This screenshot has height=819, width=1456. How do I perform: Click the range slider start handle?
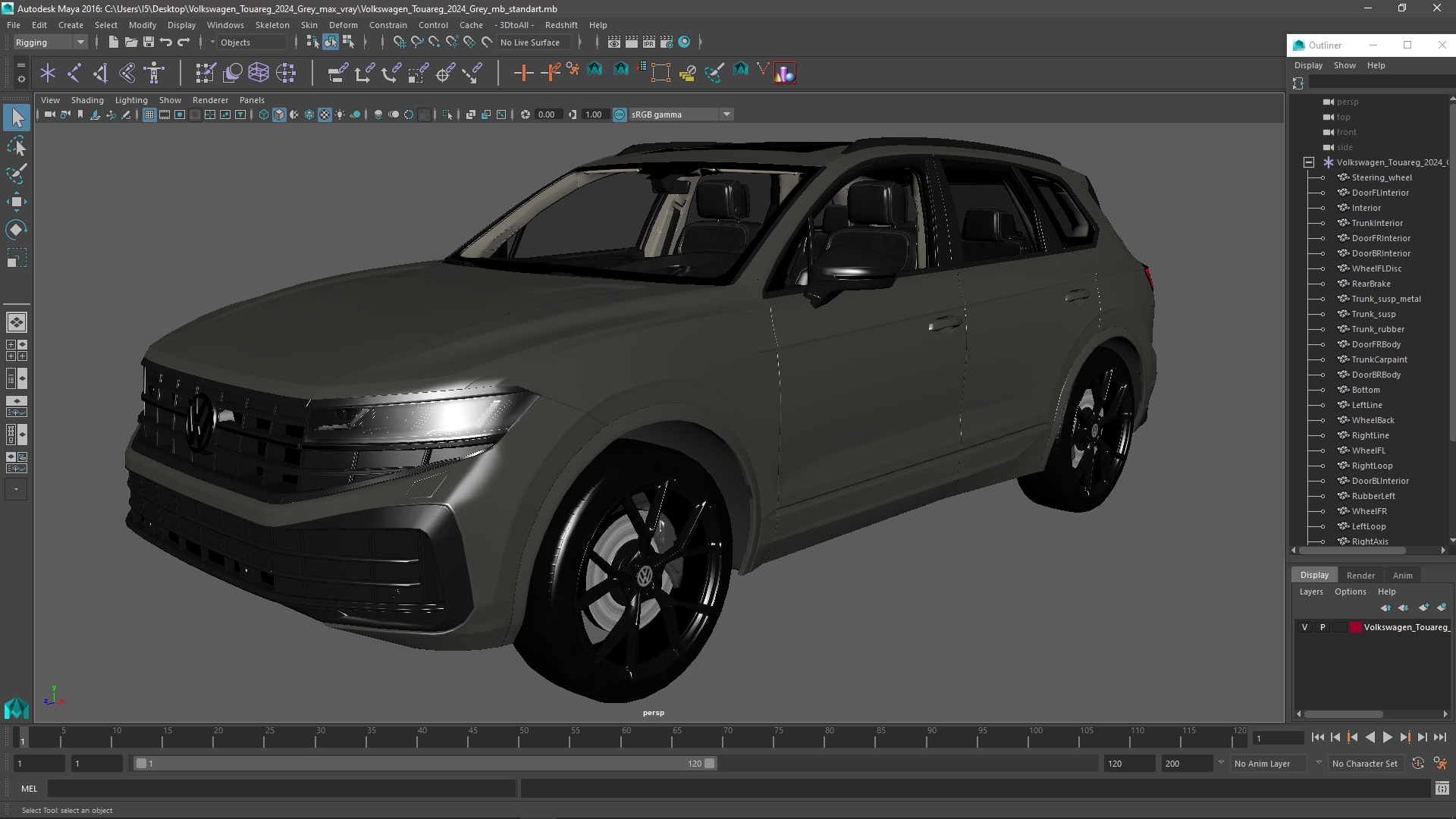(141, 764)
